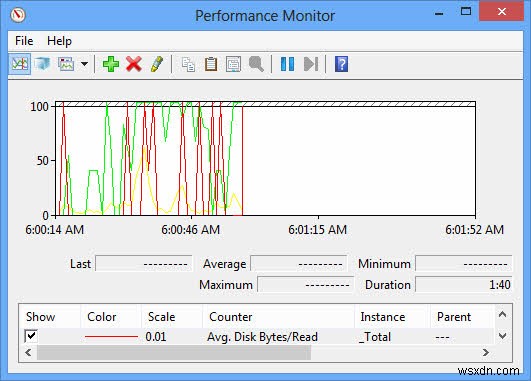Uncheck Show for Avg. Disk Bytes/Read
The image size is (531, 381).
pos(31,336)
